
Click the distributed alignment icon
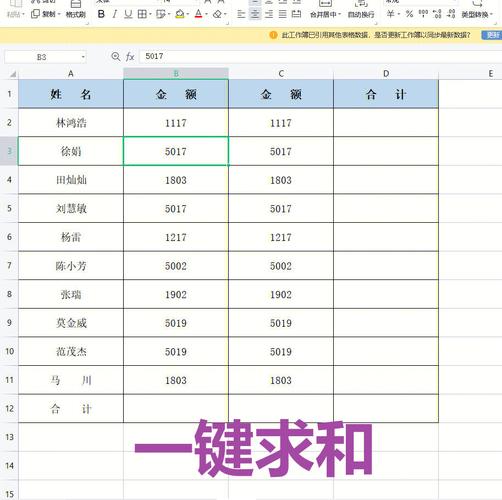tap(296, 14)
